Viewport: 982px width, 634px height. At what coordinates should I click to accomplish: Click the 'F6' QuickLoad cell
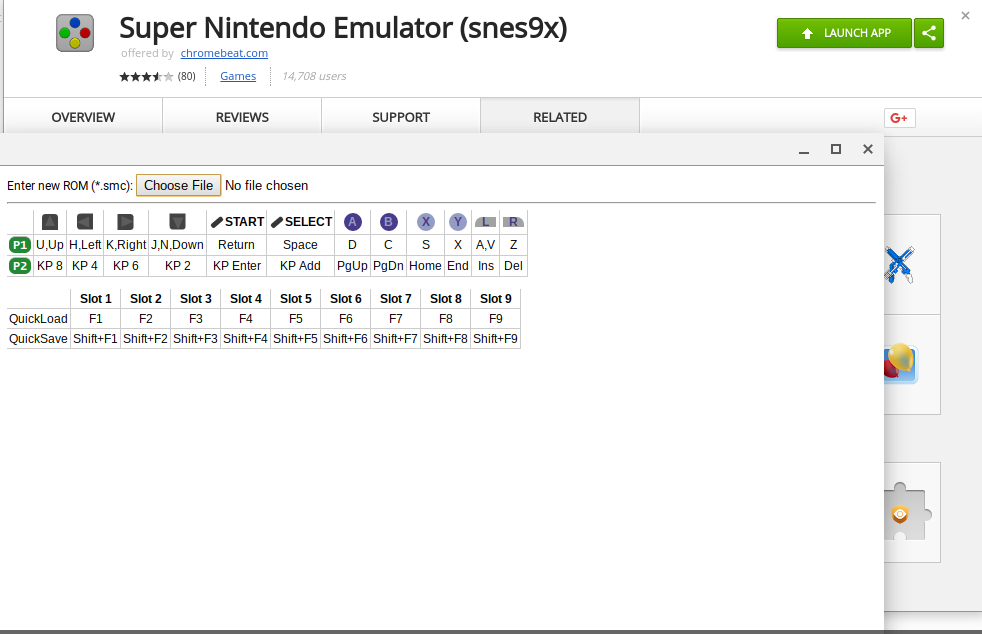coord(346,319)
